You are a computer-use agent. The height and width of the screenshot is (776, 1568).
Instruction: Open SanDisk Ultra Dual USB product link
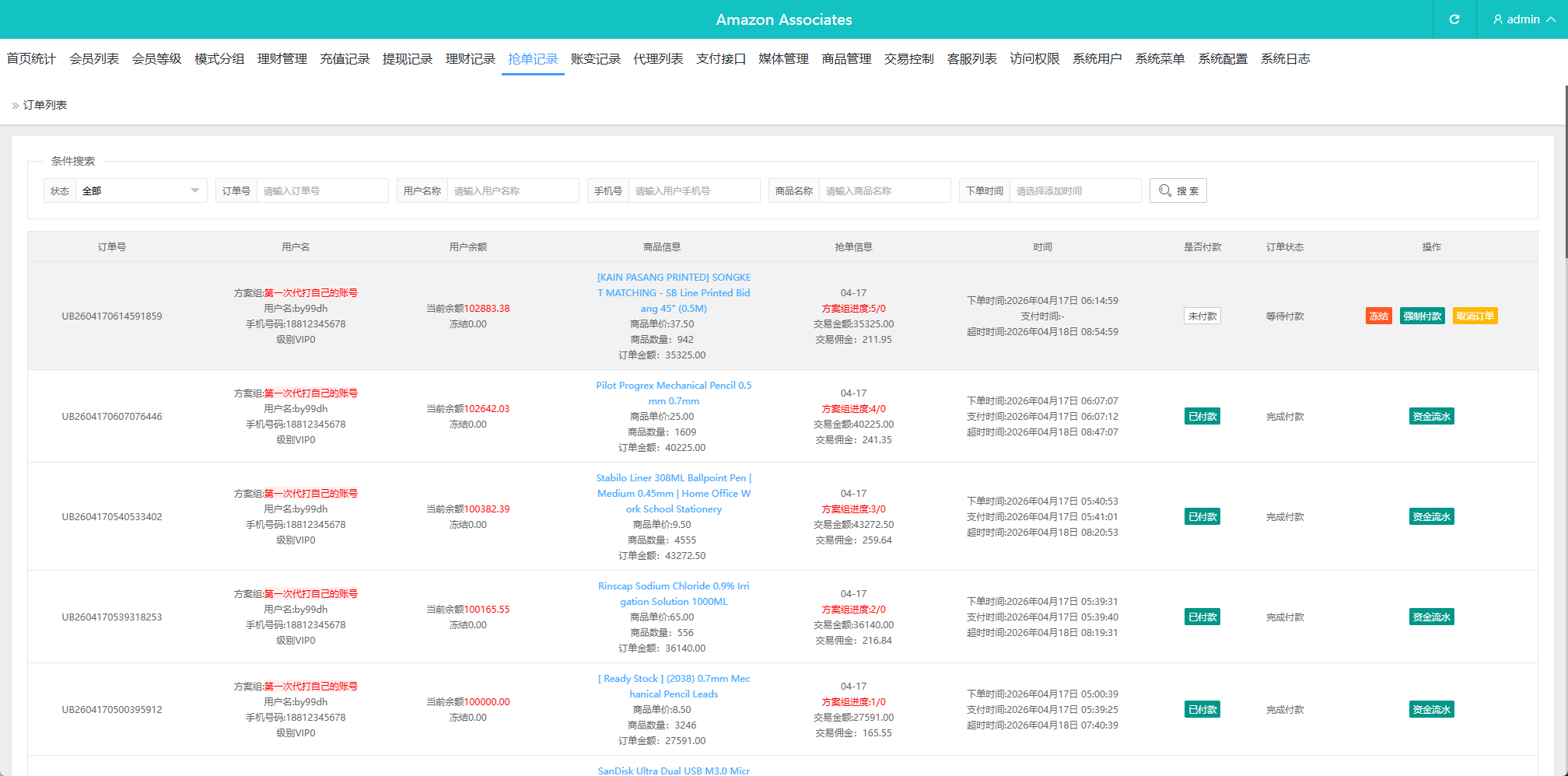coord(674,770)
